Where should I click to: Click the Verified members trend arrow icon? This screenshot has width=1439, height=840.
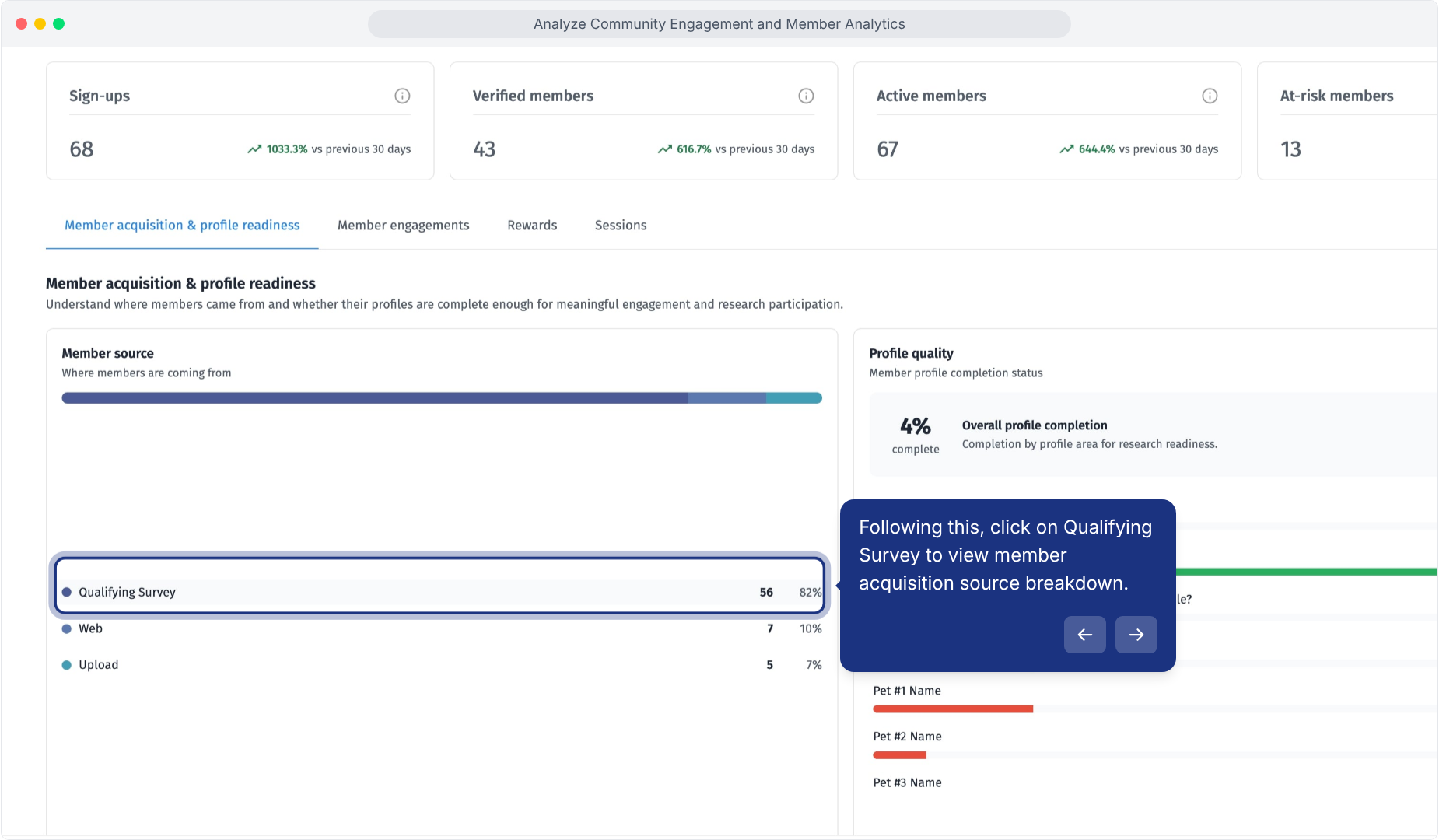(x=665, y=149)
